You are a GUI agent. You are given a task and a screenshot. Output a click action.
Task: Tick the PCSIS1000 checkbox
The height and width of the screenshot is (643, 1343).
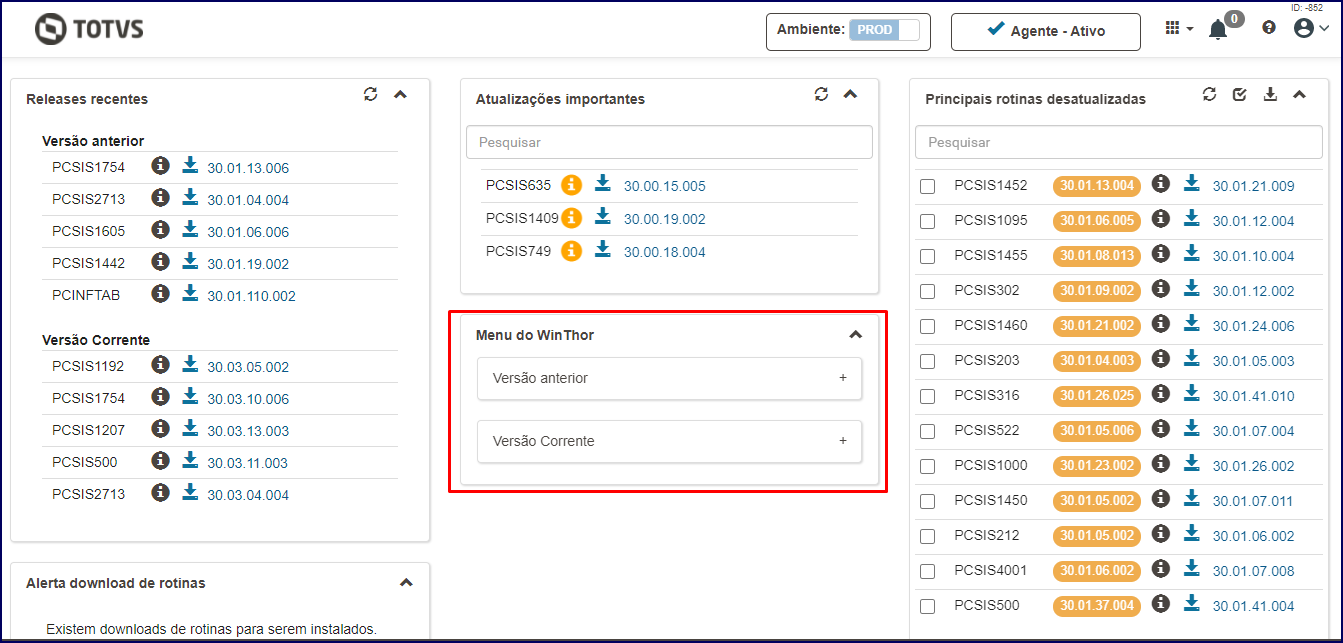[928, 466]
